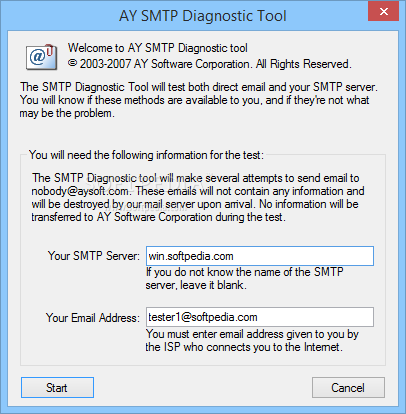Screen dimensions: 406x414
Task: Click the hint 'If you do not know the name'
Action: (x=244, y=279)
